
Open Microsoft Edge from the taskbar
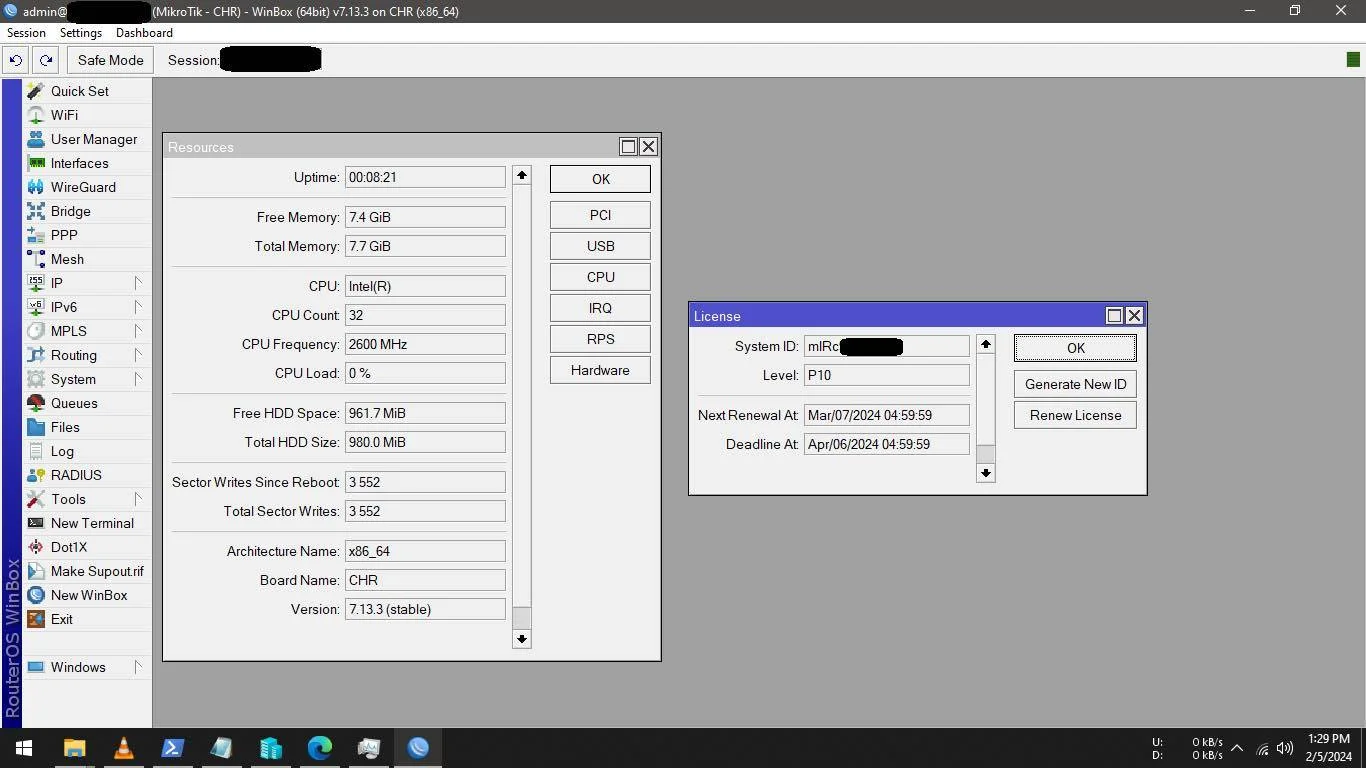[320, 748]
